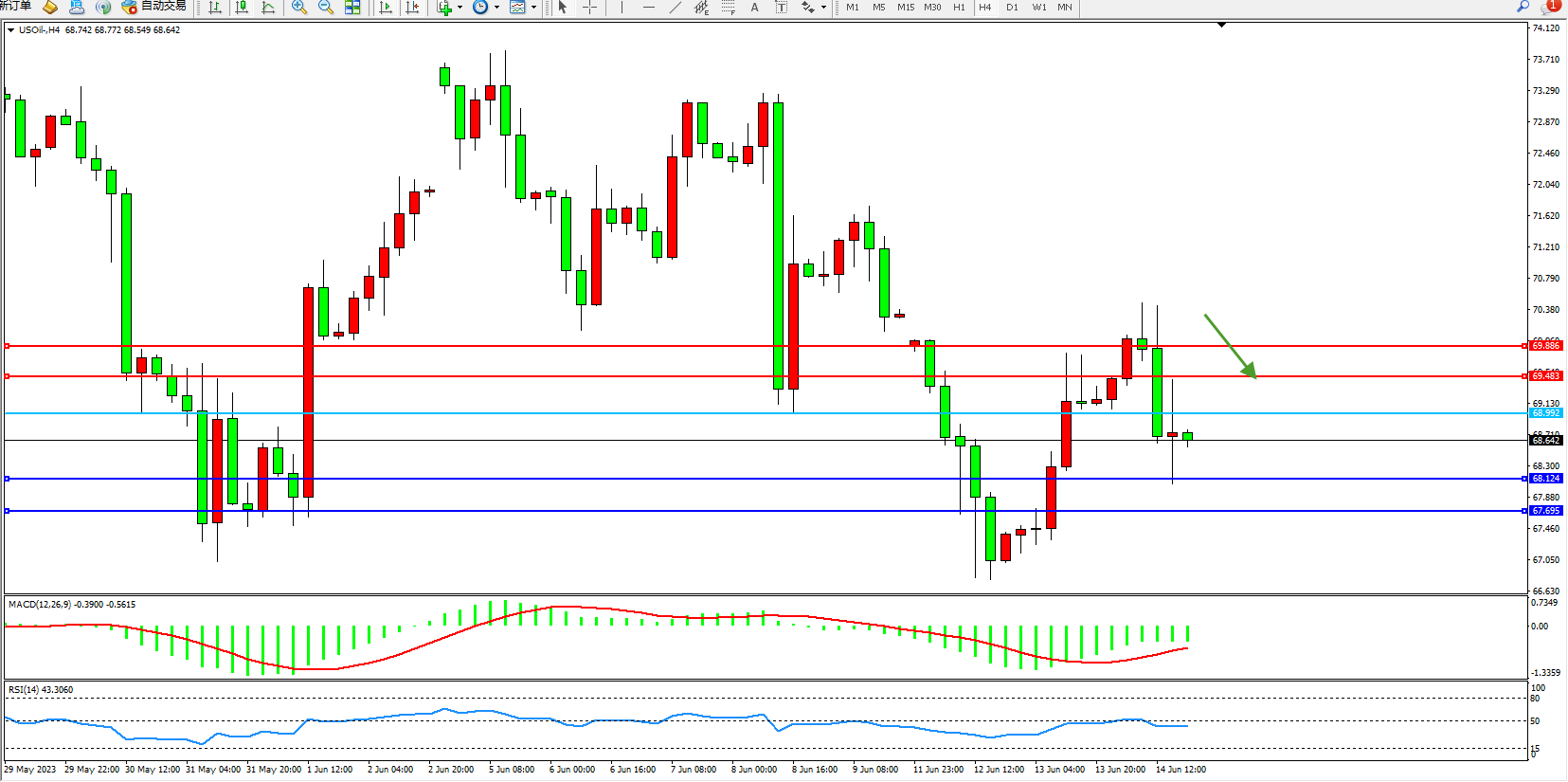
Task: Expand the periodicity clock dropdown arrow
Action: [496, 8]
